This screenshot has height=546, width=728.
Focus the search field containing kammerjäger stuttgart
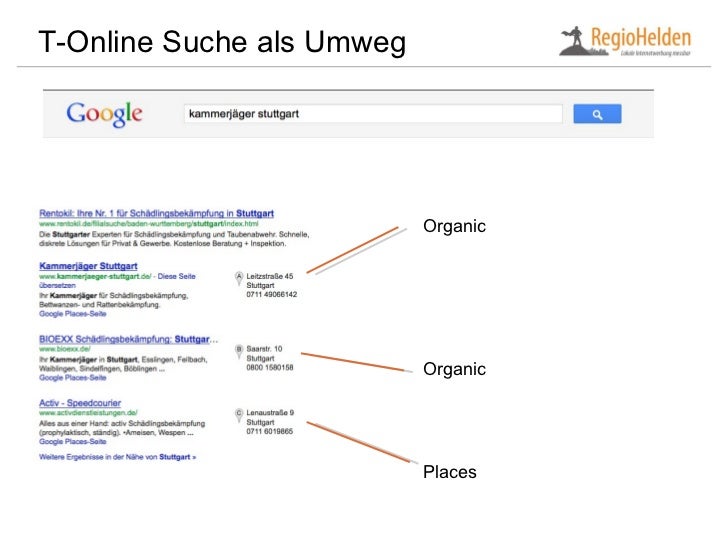tap(373, 114)
